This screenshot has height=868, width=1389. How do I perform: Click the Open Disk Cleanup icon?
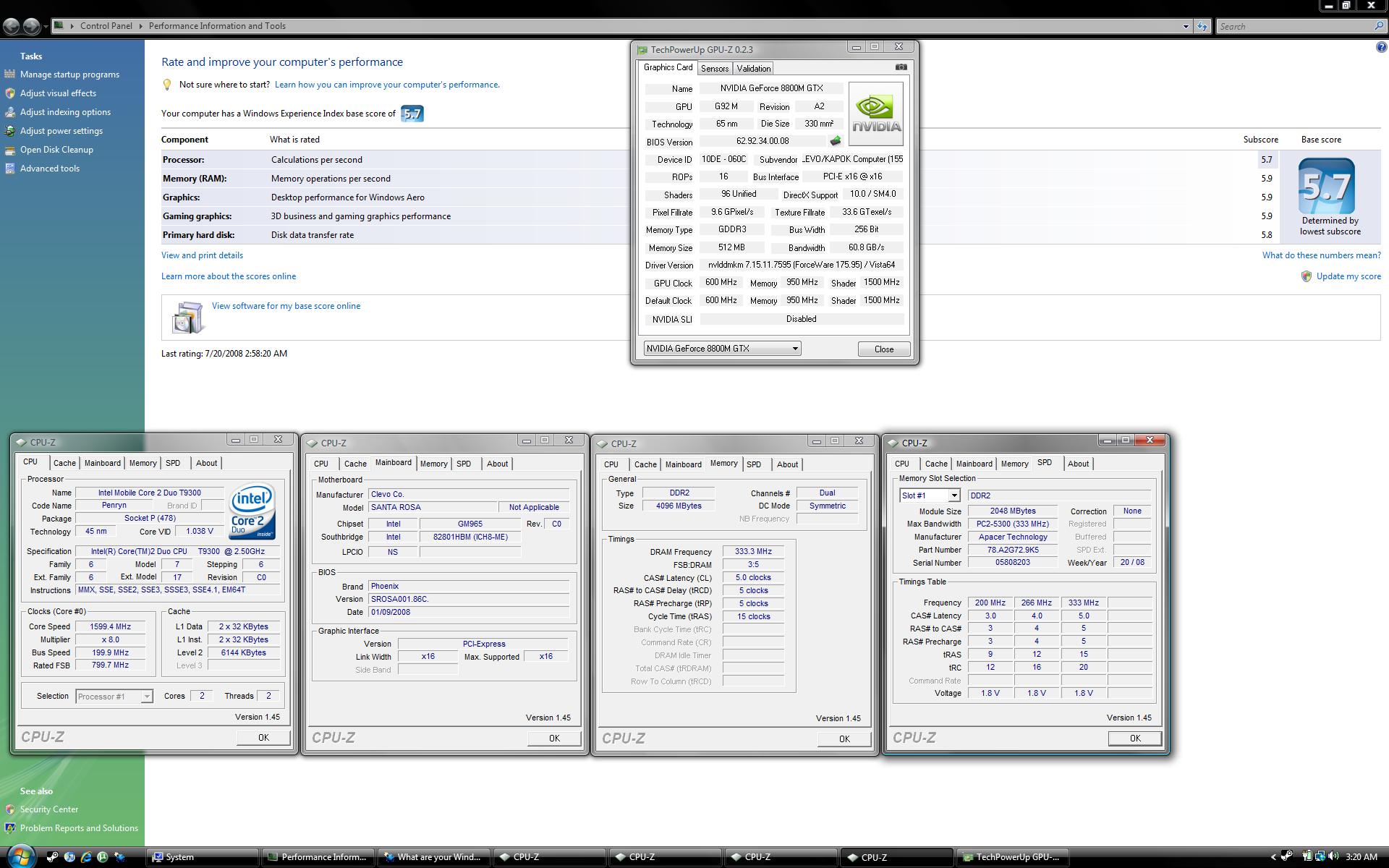tap(9, 150)
